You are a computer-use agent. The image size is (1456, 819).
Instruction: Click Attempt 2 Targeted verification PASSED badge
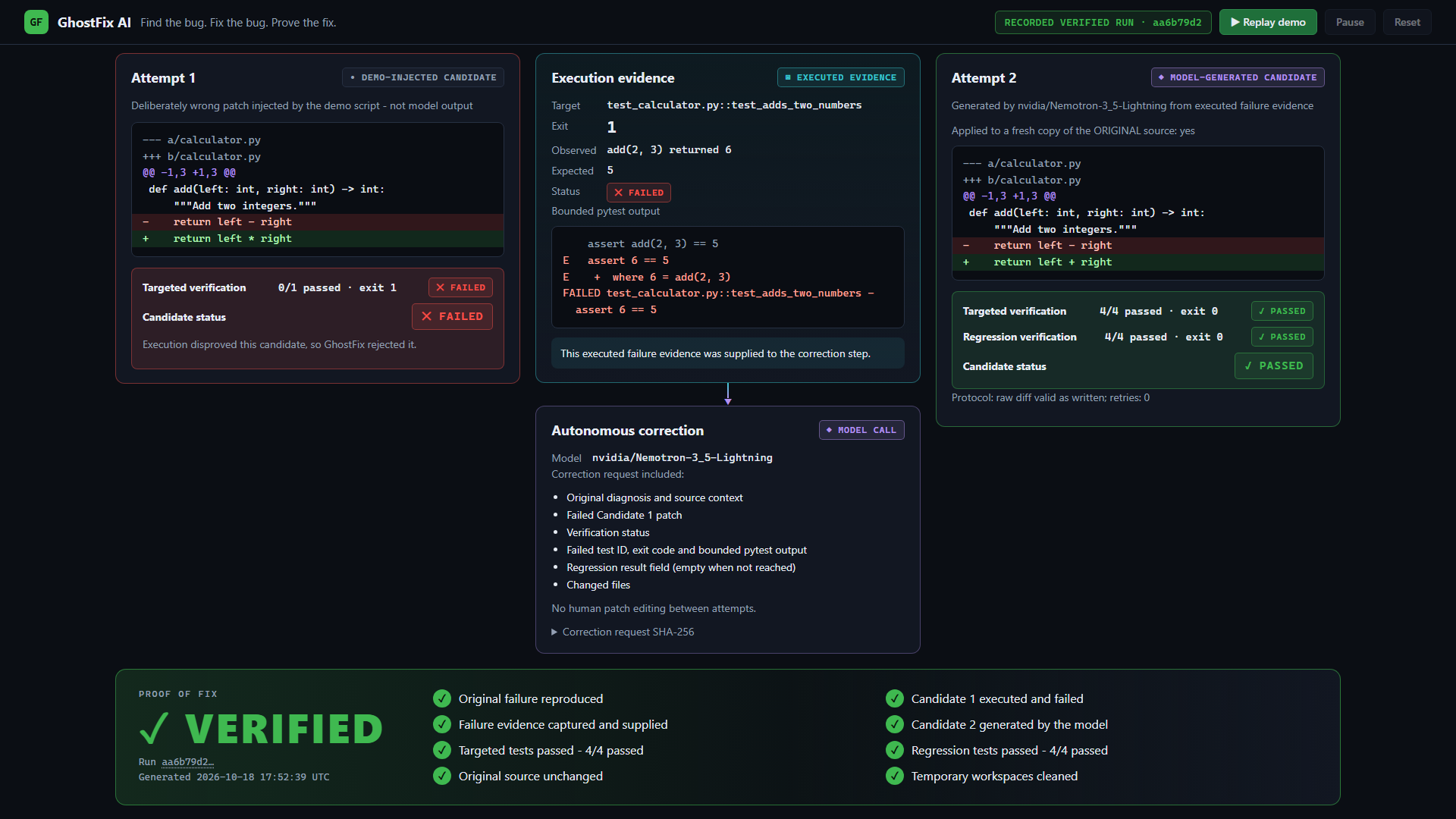pos(1282,311)
